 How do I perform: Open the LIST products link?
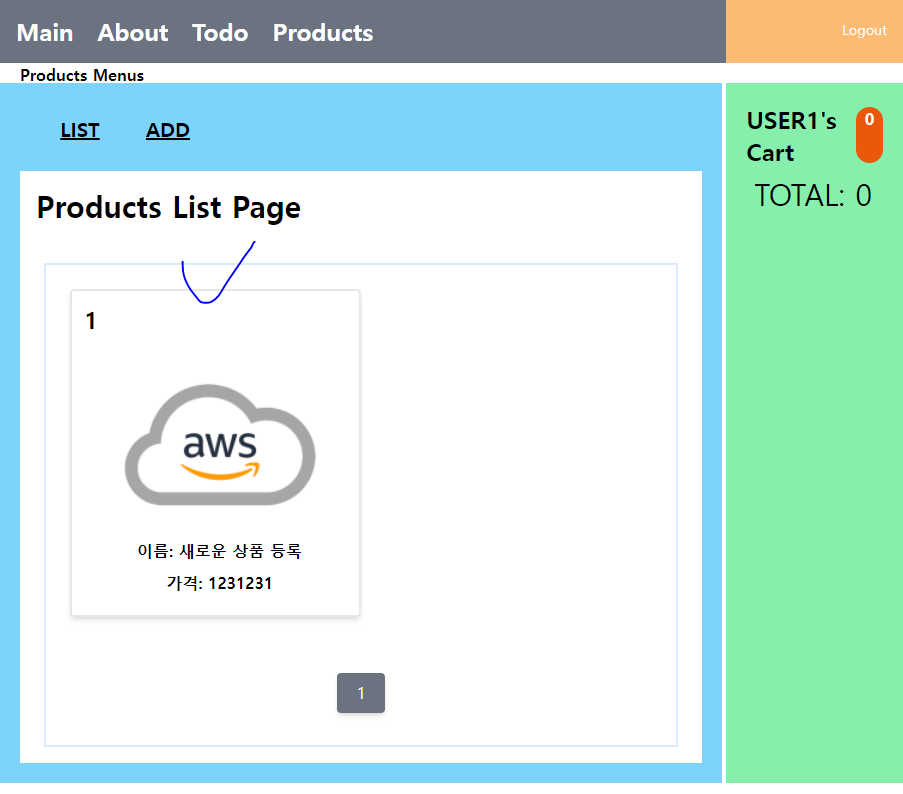click(80, 131)
